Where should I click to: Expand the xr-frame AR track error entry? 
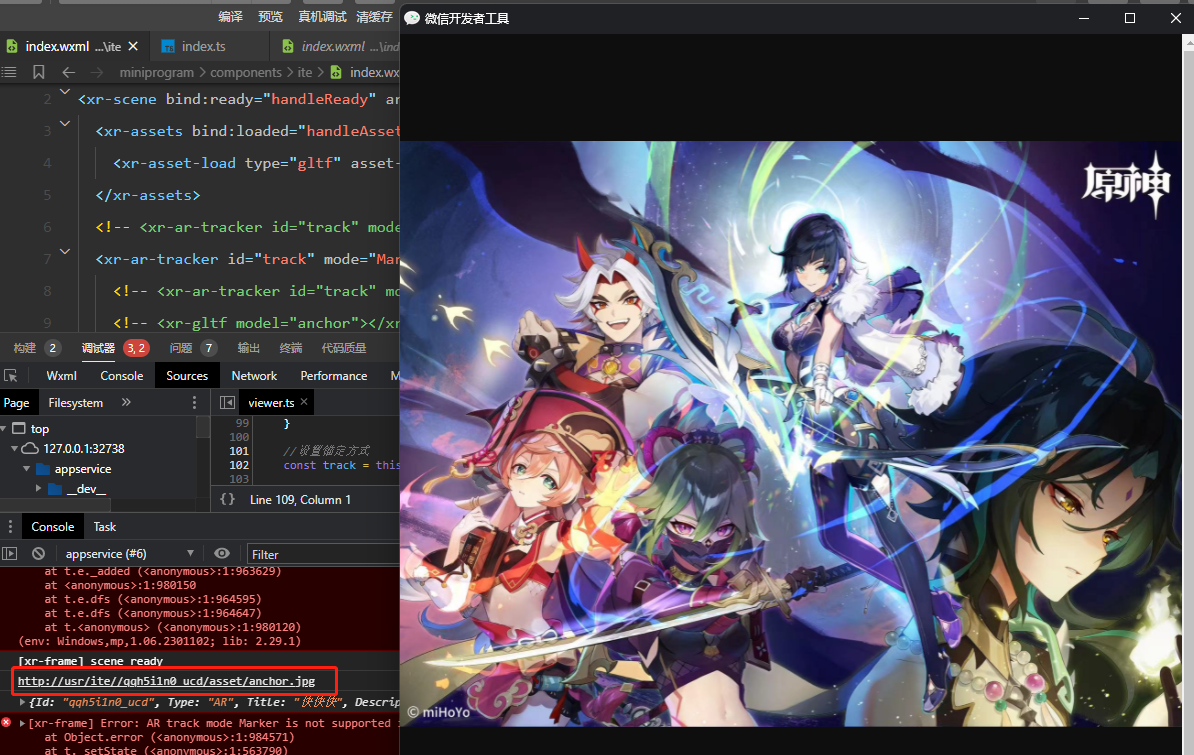[x=22, y=723]
